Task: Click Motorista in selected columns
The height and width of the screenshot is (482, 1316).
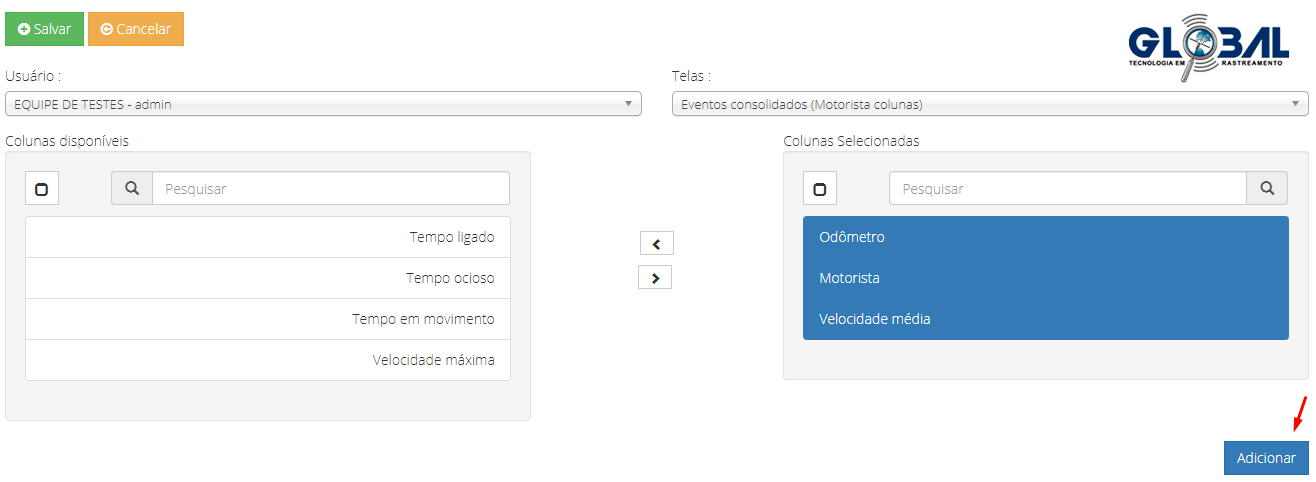Action: (1045, 278)
